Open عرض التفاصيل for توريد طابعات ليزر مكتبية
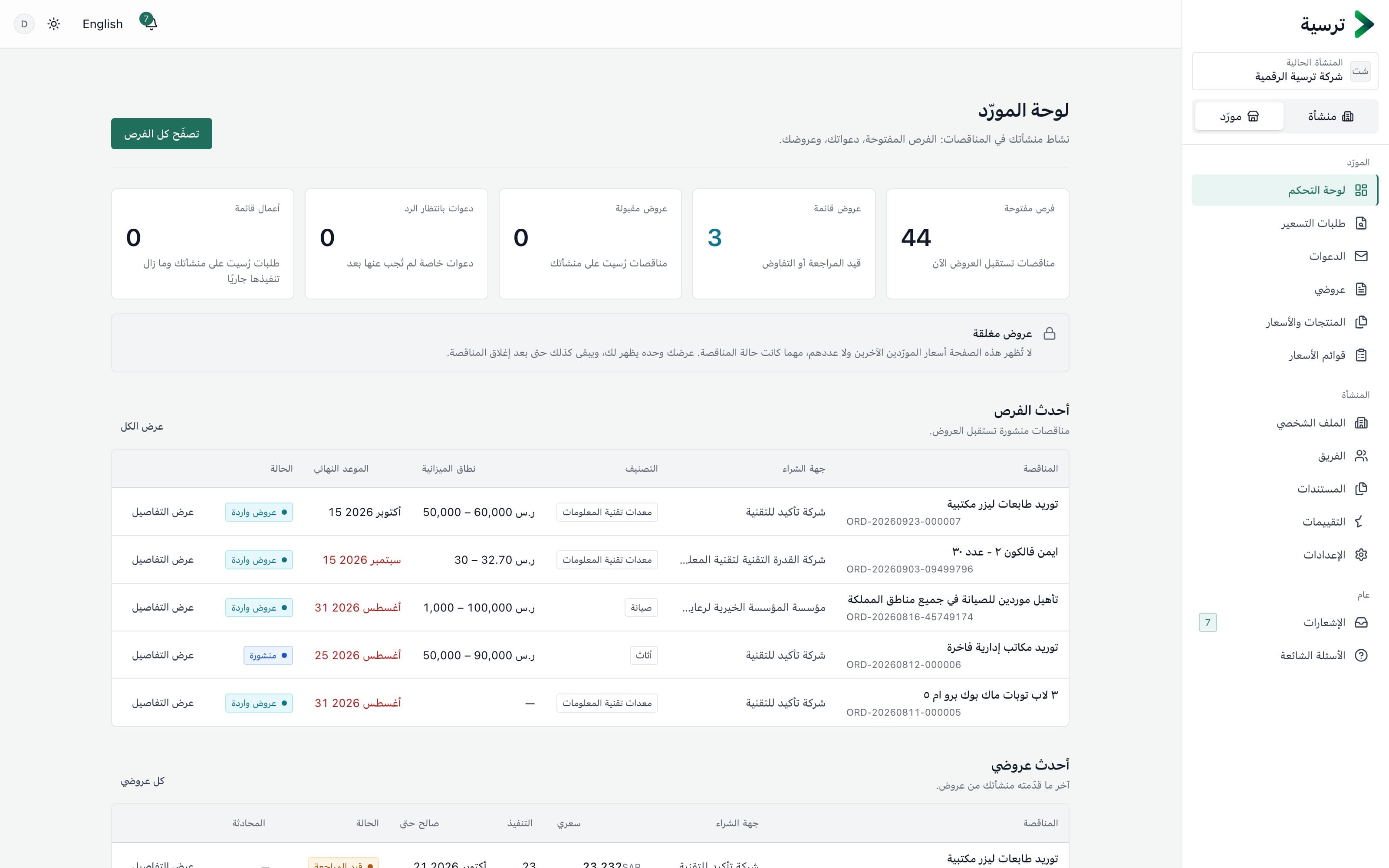Screen dimensions: 1389x868 [163, 512]
